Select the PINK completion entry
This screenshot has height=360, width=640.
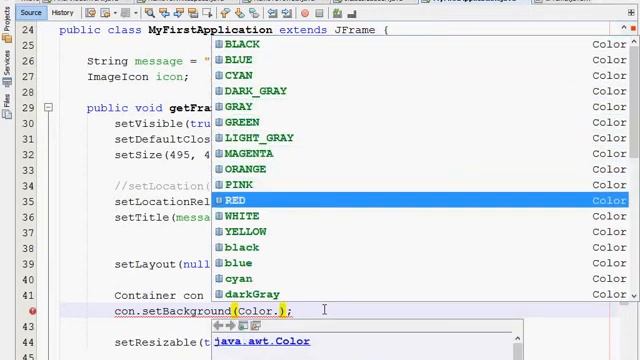420,185
